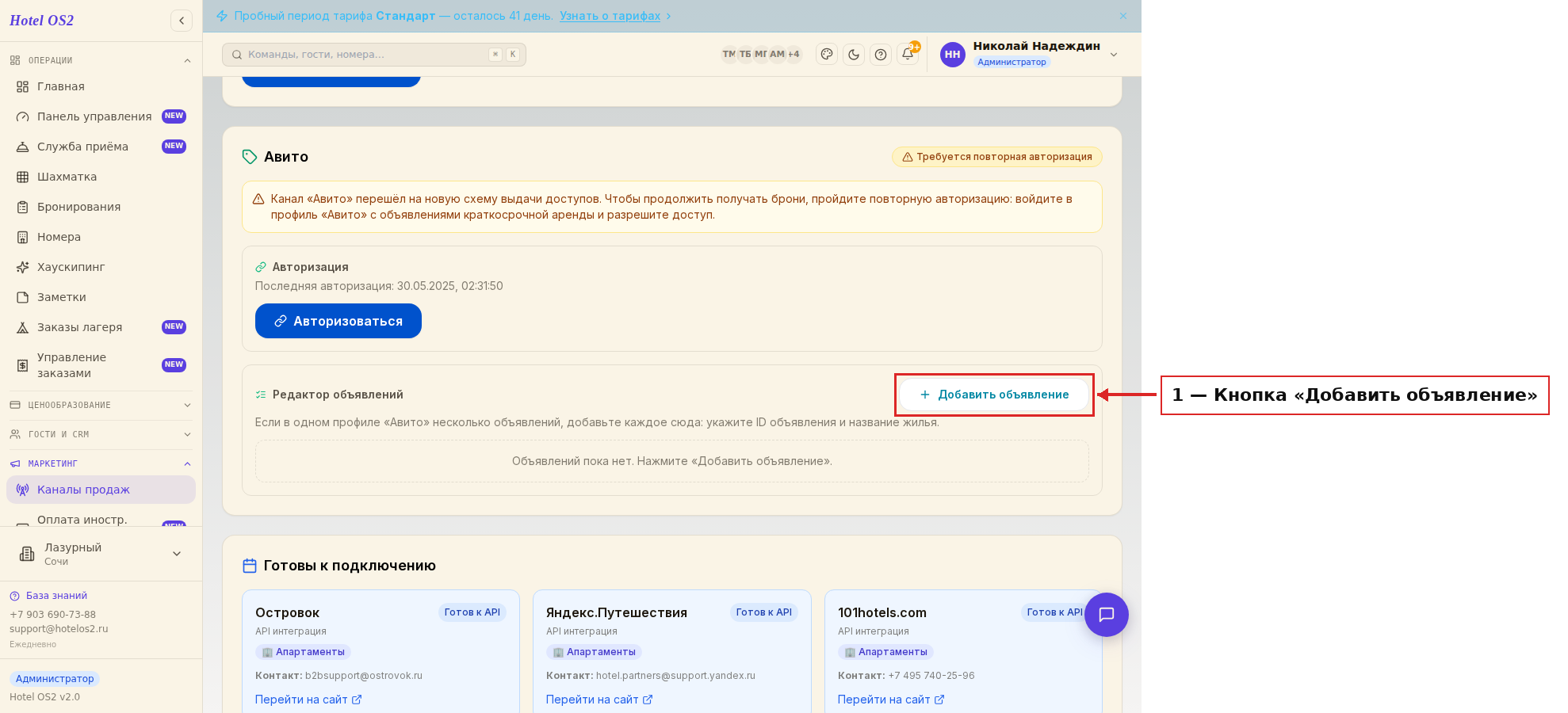Viewport: 1568px width, 713px height.
Task: Click the stacked team avatars group
Action: click(761, 55)
